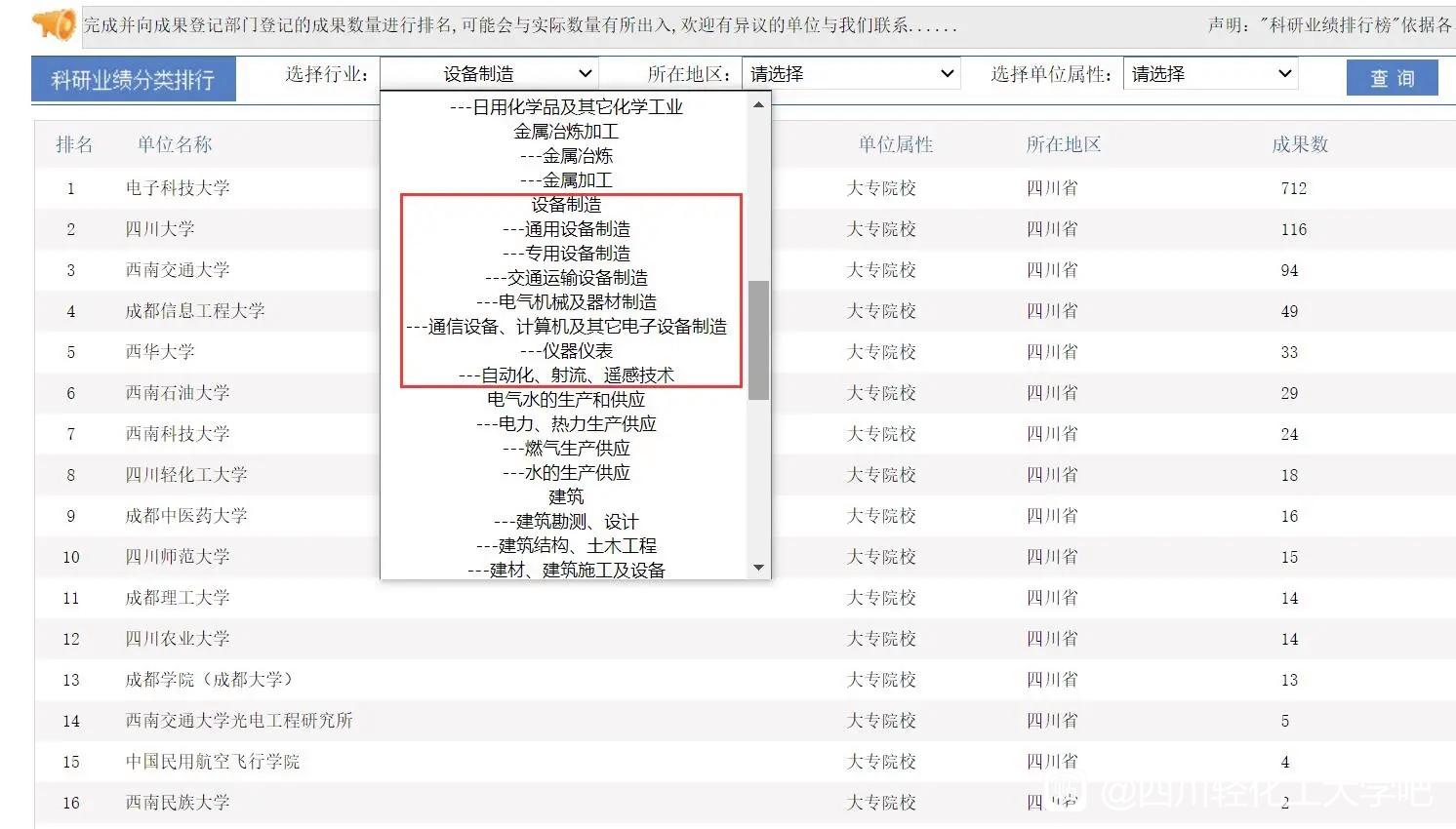This screenshot has width=1456, height=829.
Task: Click the 712 result count cell
Action: click(1294, 188)
